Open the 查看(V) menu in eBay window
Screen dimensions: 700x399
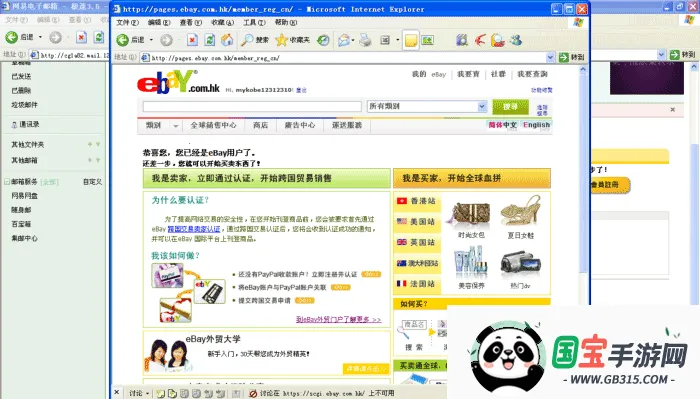tap(191, 22)
